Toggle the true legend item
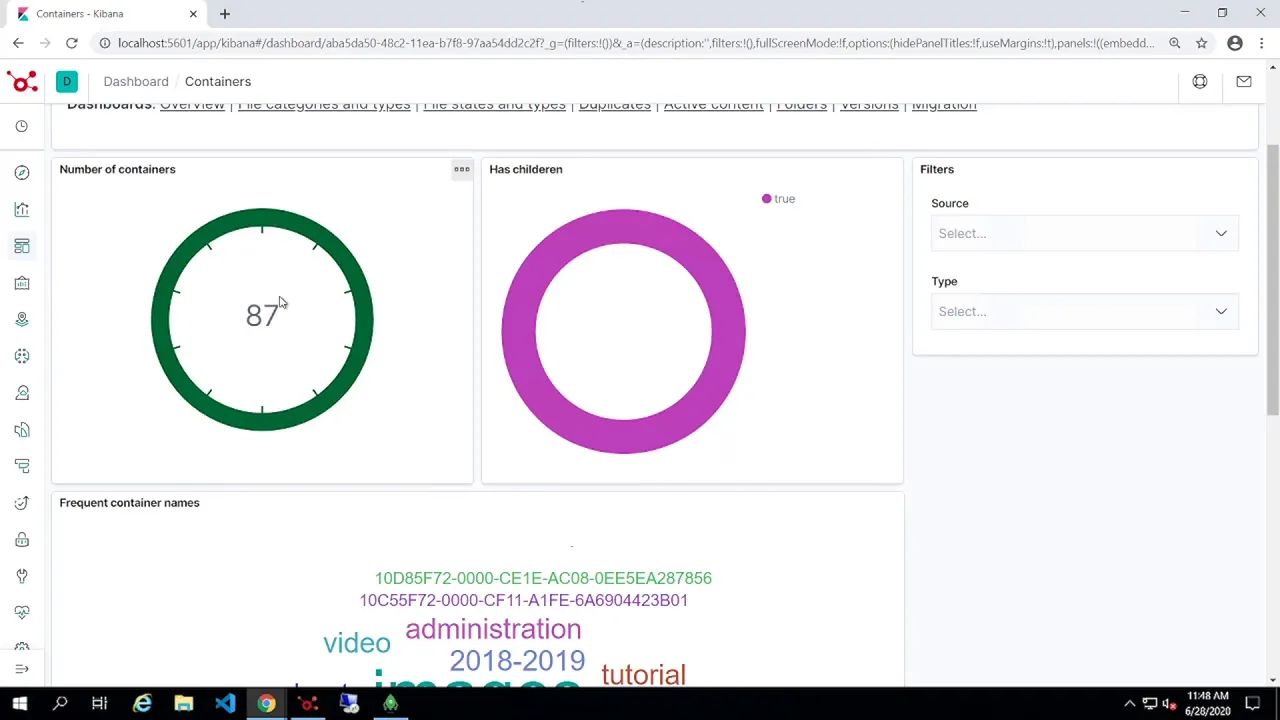1280x720 pixels. pos(779,199)
